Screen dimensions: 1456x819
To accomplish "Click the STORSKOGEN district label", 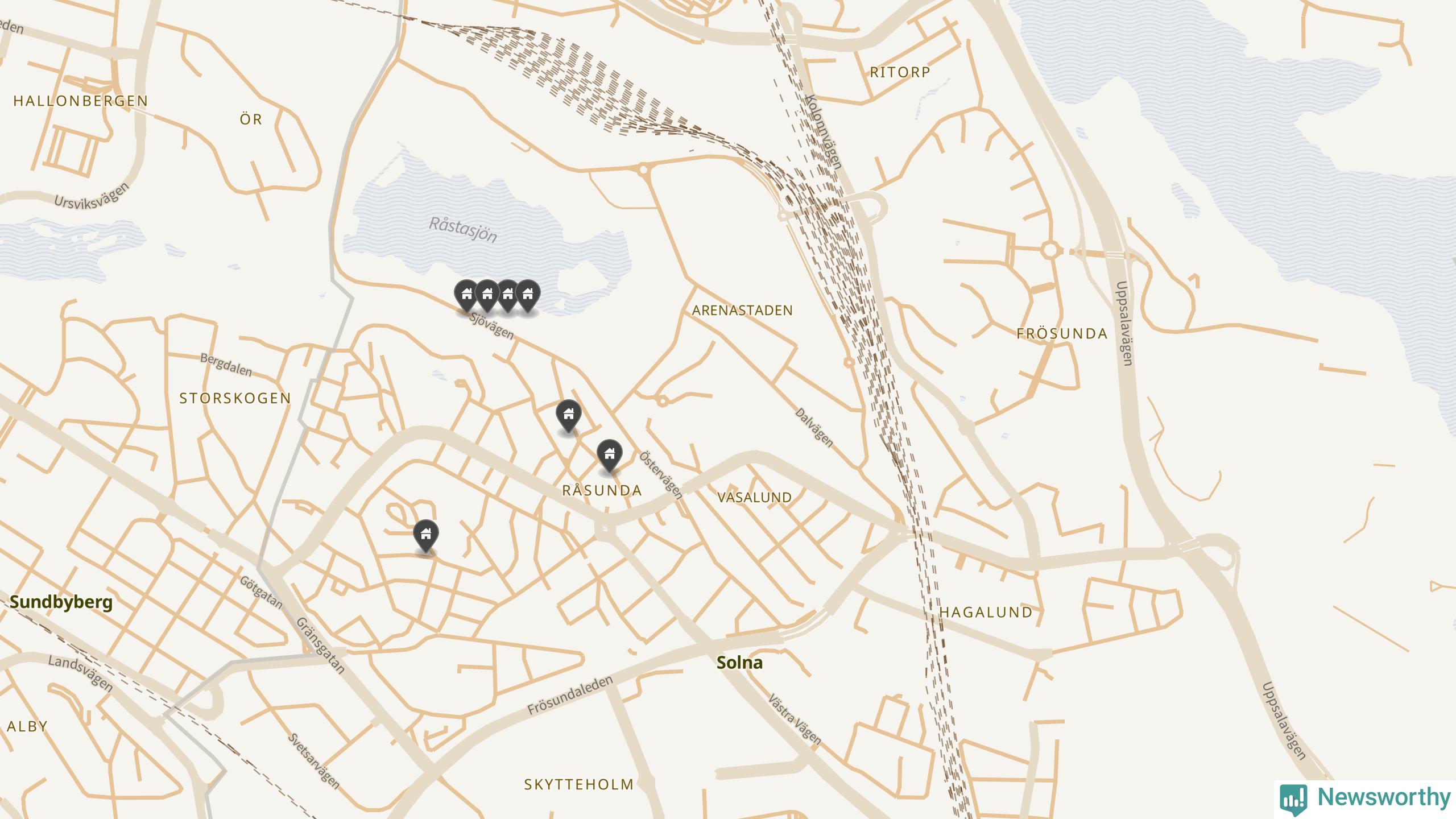I will (235, 399).
